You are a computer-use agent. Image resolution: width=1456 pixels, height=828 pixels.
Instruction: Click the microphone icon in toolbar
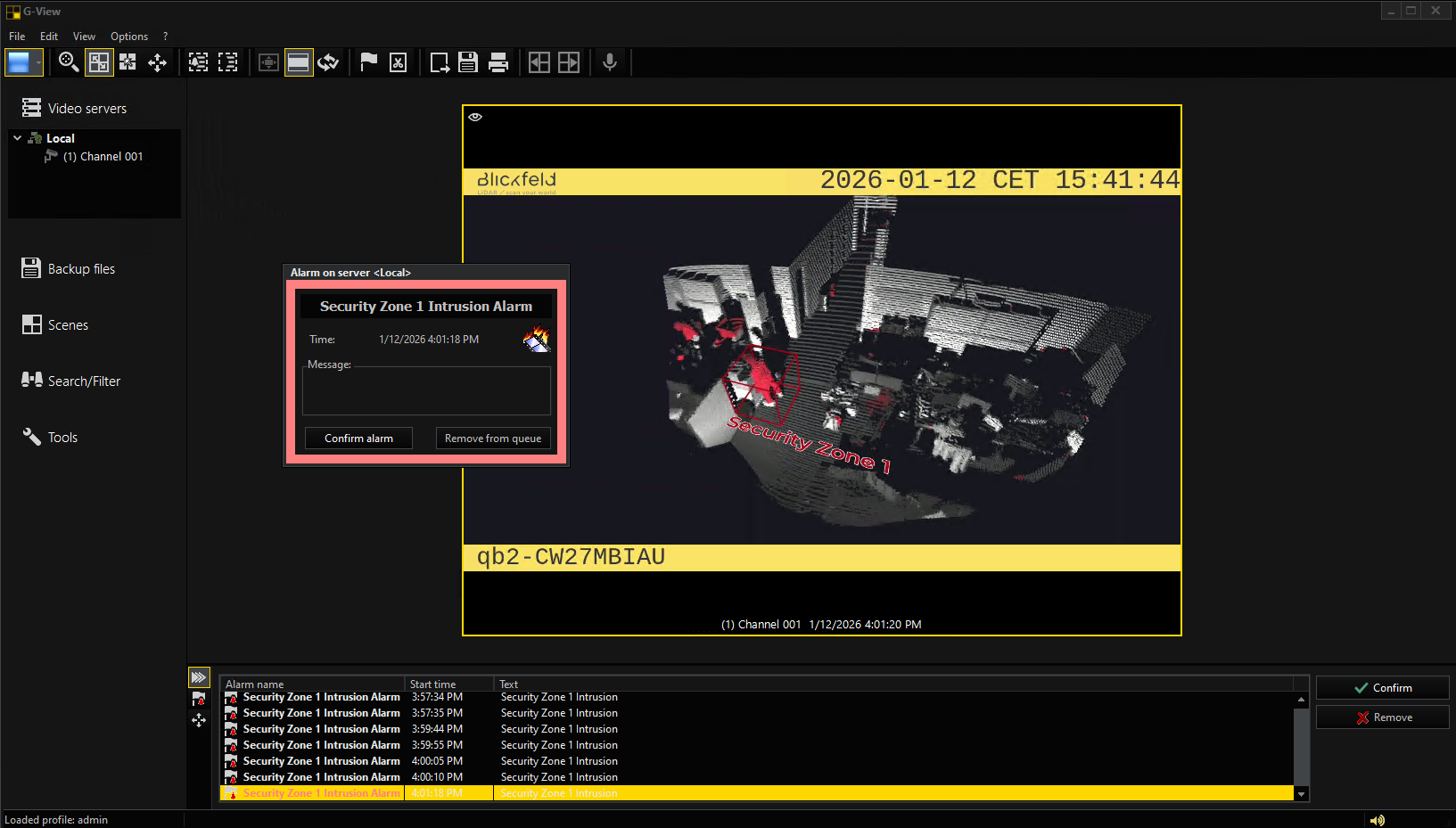point(610,62)
